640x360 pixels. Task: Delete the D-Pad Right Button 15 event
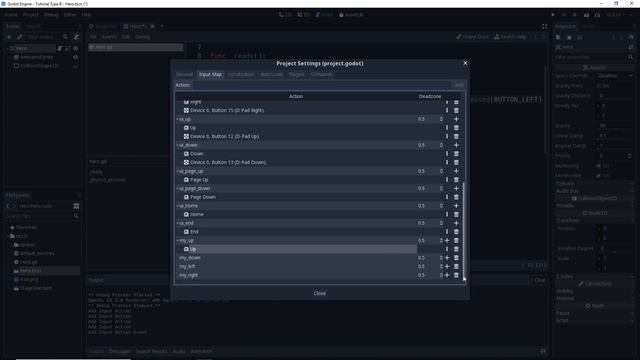(456, 111)
